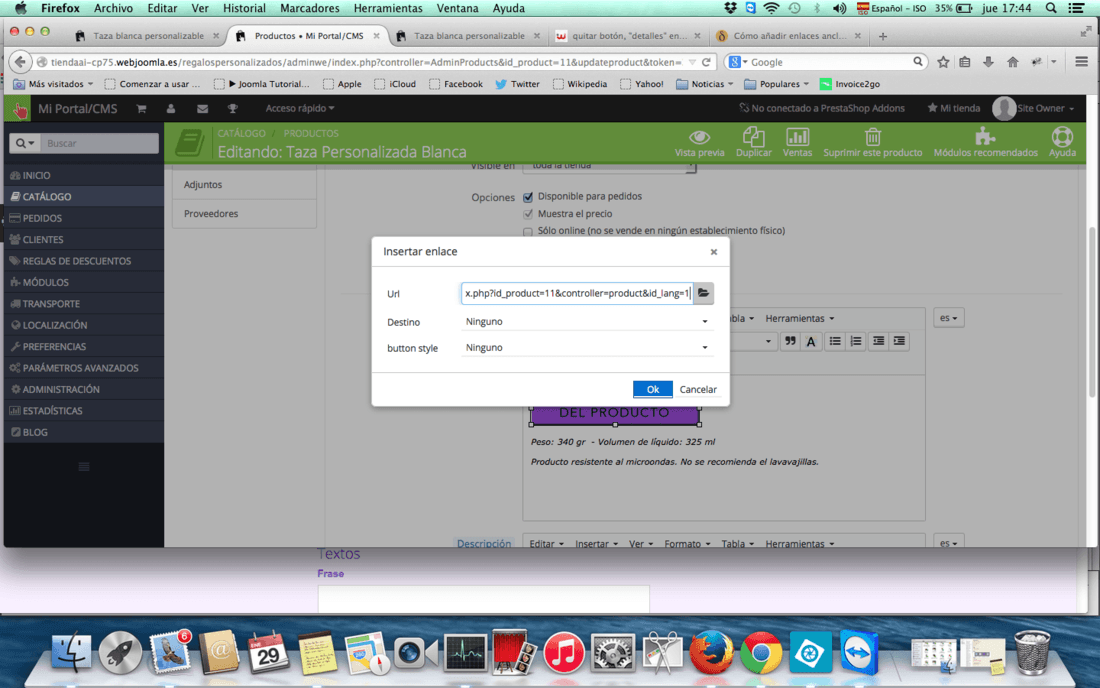Click the shopping cart icon in admin header
Screen dimensions: 1100x688
click(x=141, y=109)
